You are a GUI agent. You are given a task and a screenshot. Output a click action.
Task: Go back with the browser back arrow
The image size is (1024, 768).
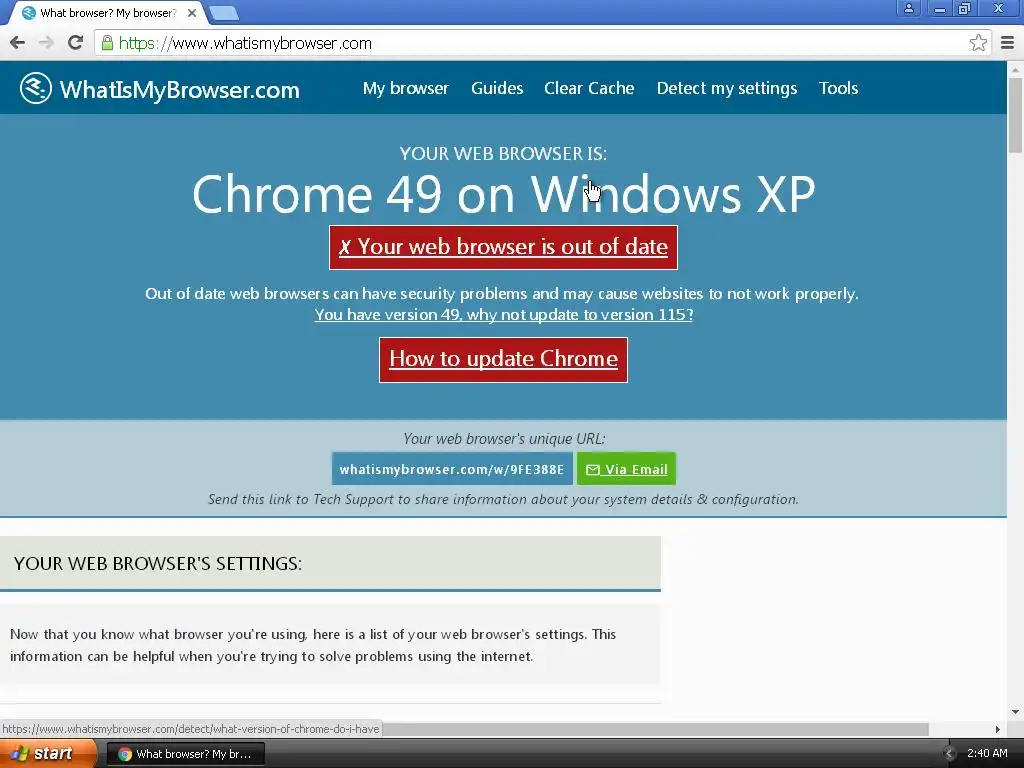[x=18, y=43]
